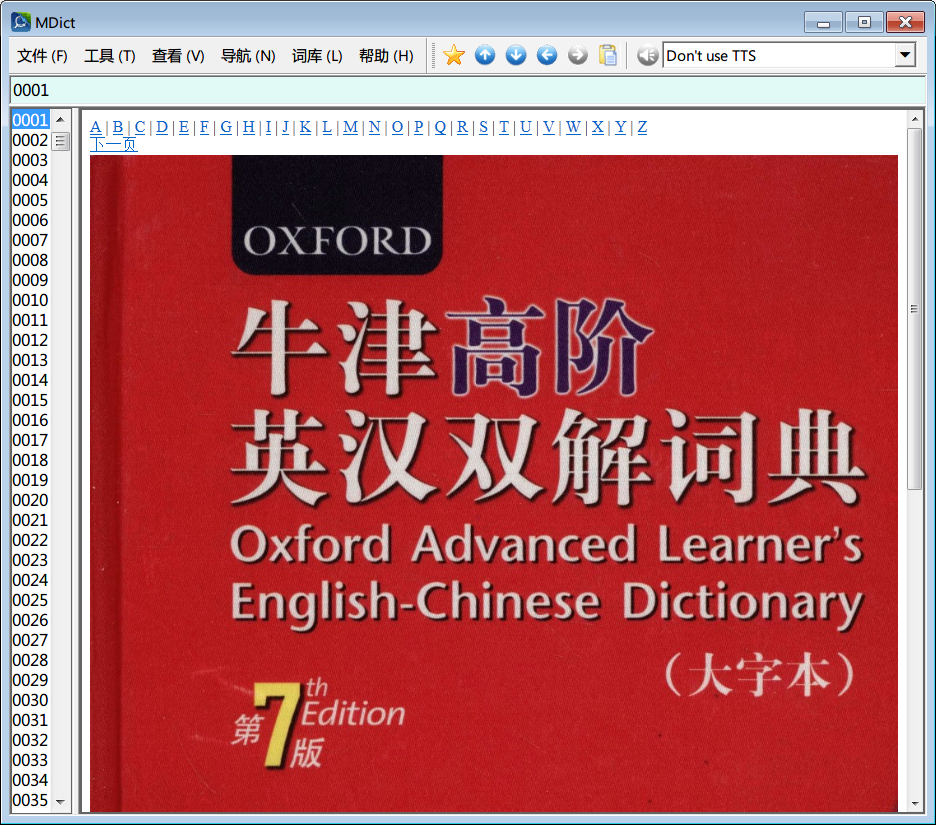Select entry 0019 in word list
This screenshot has width=936, height=825.
30,480
